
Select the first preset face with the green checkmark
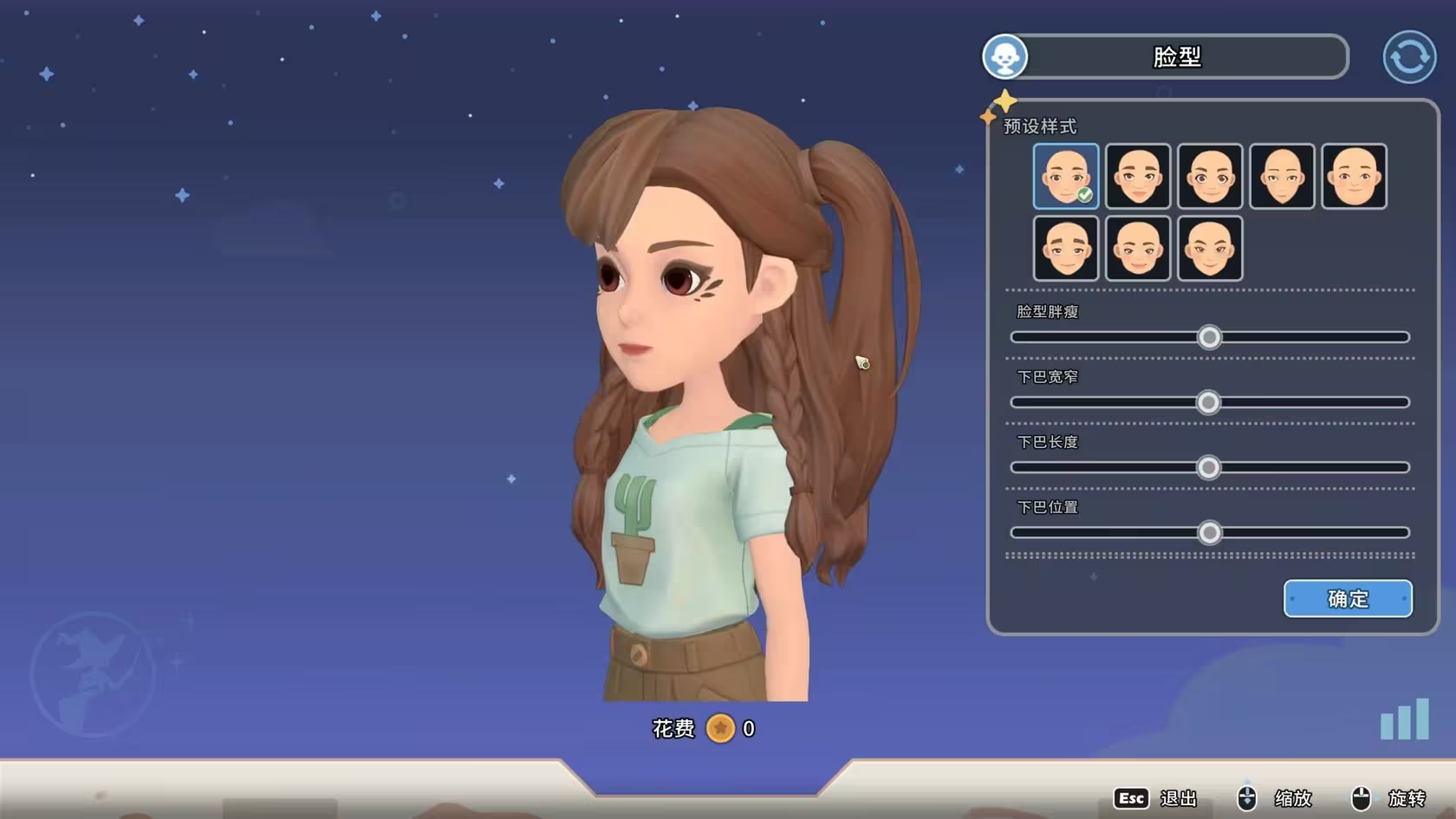1066,177
